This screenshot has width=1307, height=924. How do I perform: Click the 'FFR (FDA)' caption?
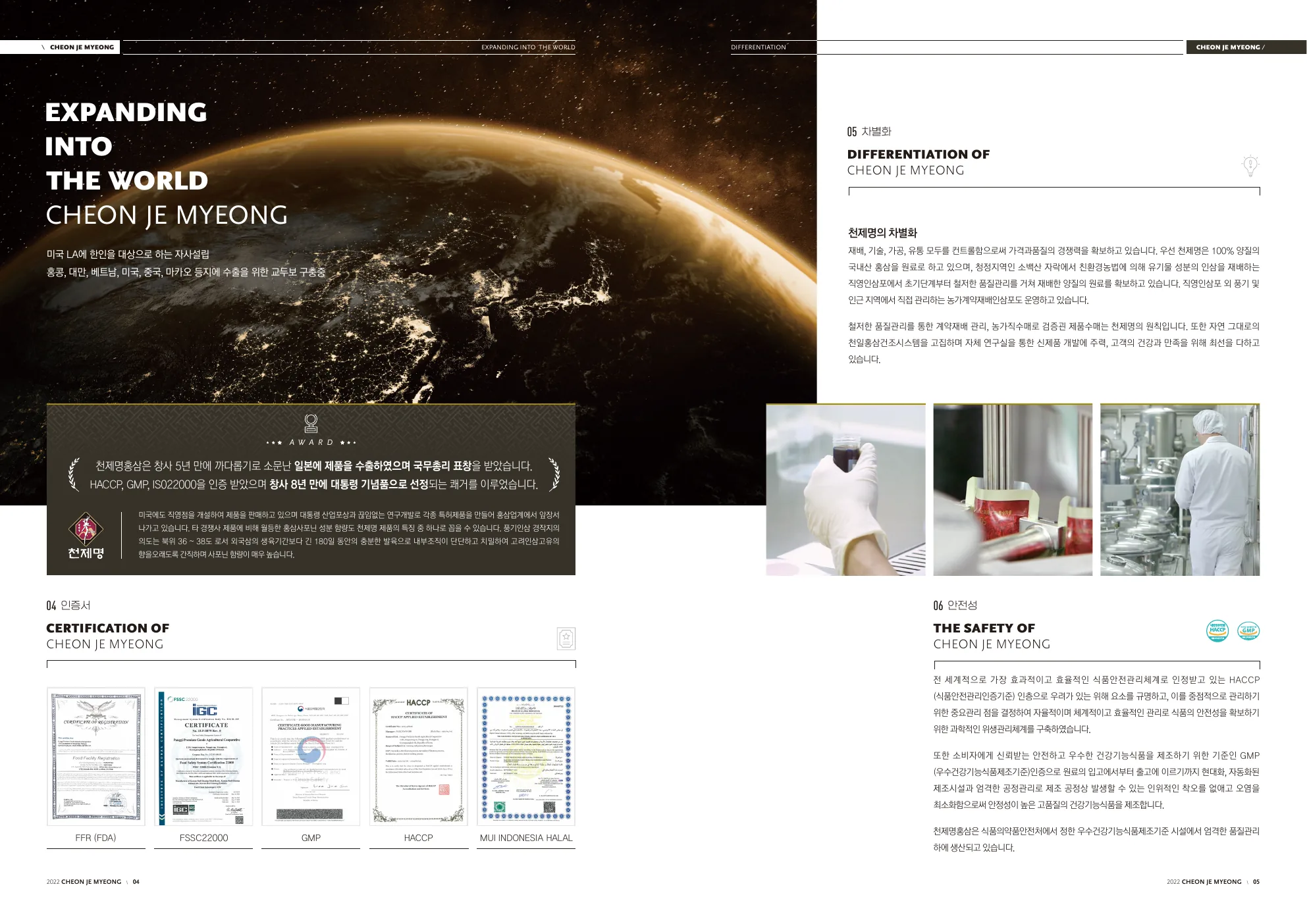[96, 838]
